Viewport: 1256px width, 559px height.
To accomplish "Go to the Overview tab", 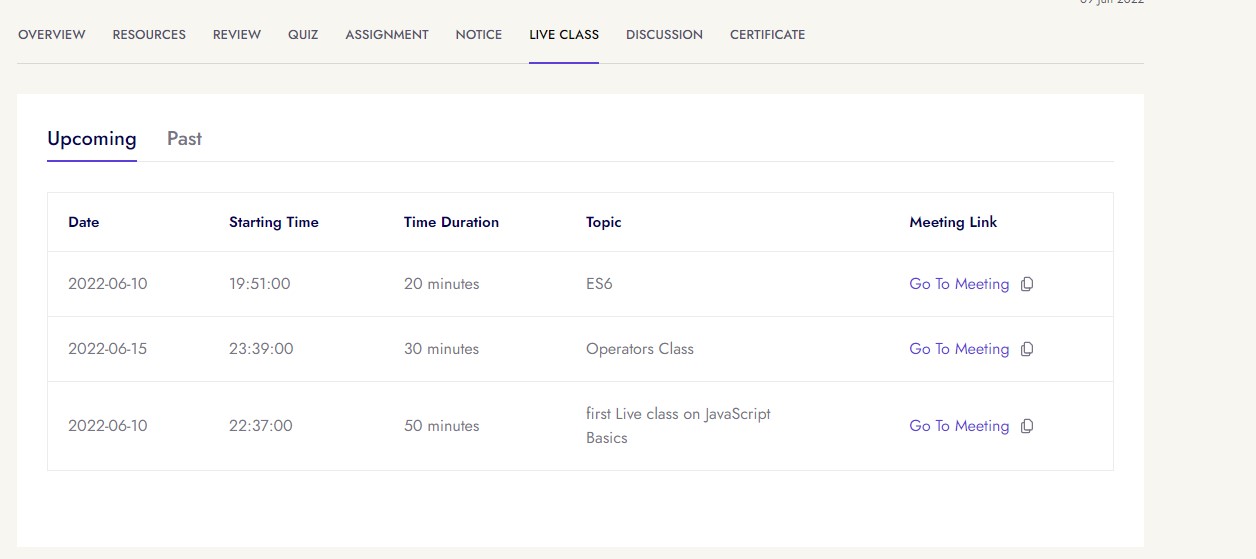I will (x=52, y=35).
